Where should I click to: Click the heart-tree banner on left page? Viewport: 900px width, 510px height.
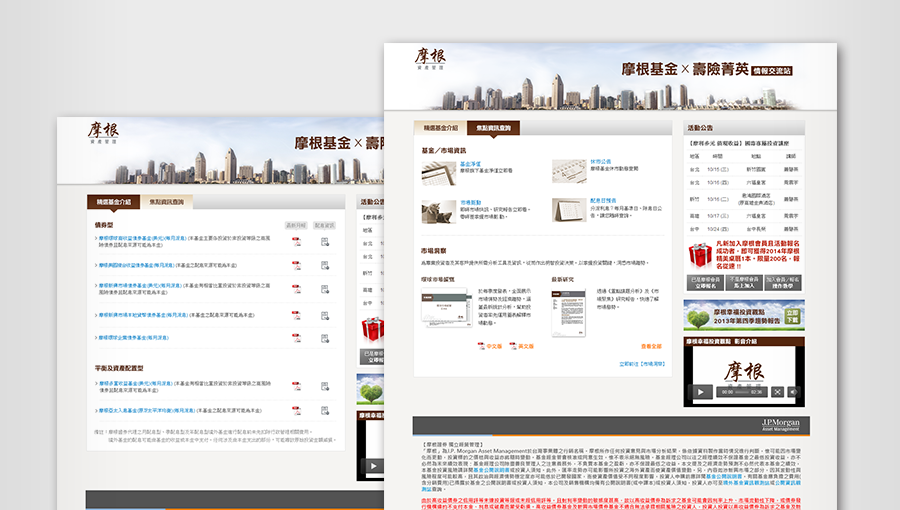point(370,390)
